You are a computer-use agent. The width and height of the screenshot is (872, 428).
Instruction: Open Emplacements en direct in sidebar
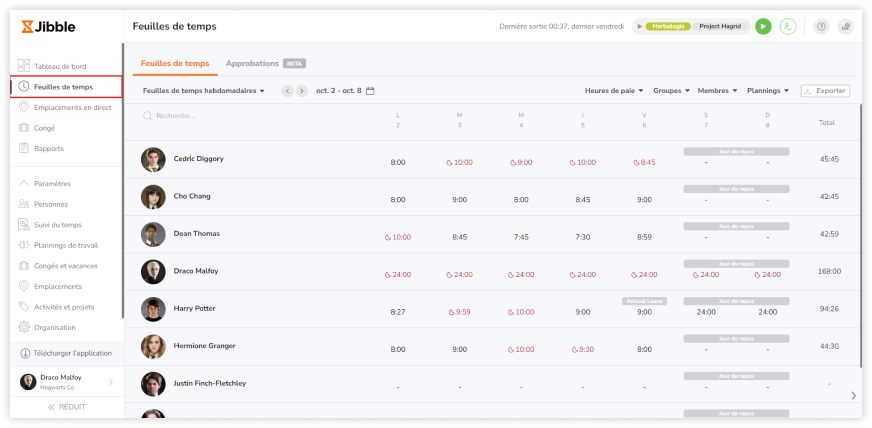[x=66, y=107]
